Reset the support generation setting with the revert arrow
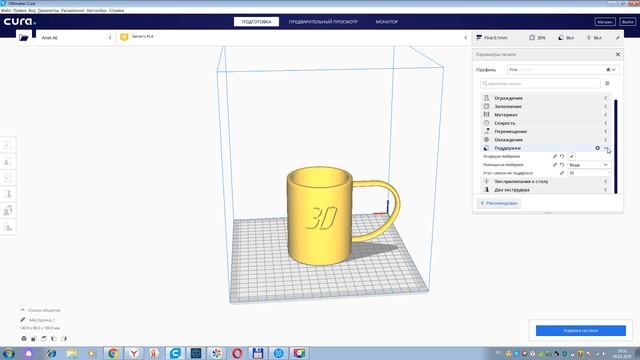The image size is (640, 360). point(562,156)
